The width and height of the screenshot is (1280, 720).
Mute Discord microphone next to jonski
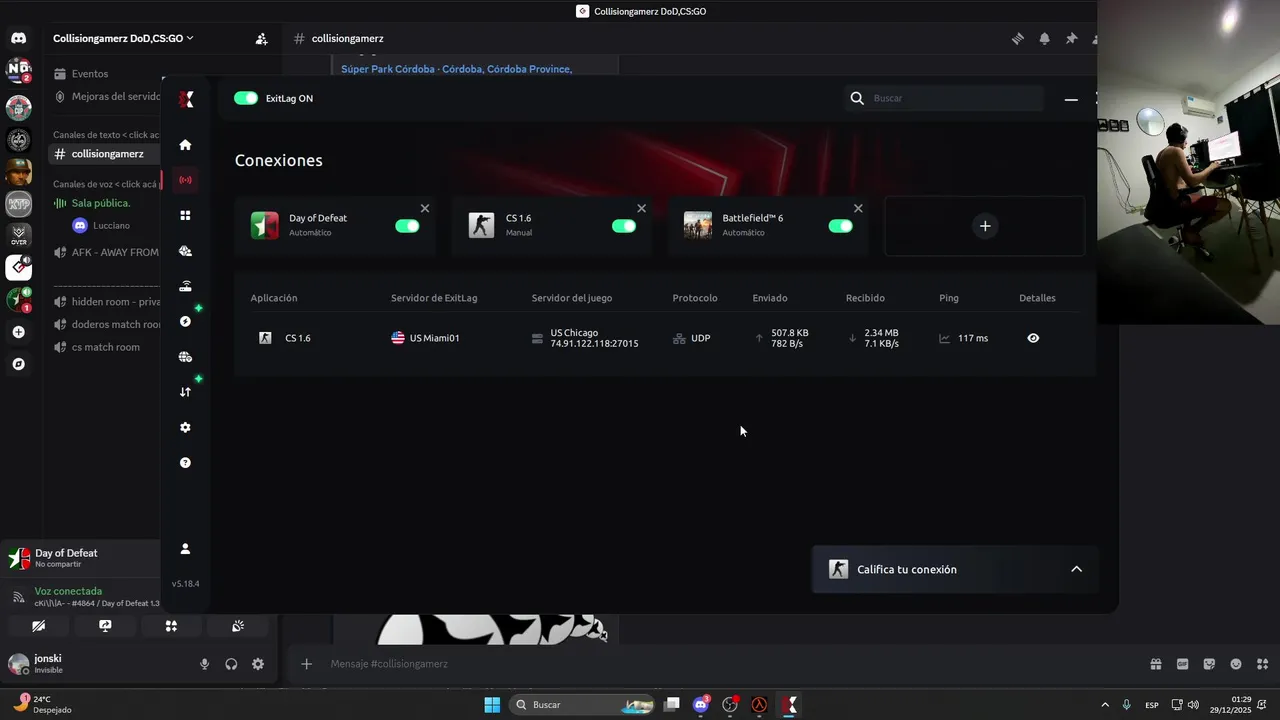point(204,664)
